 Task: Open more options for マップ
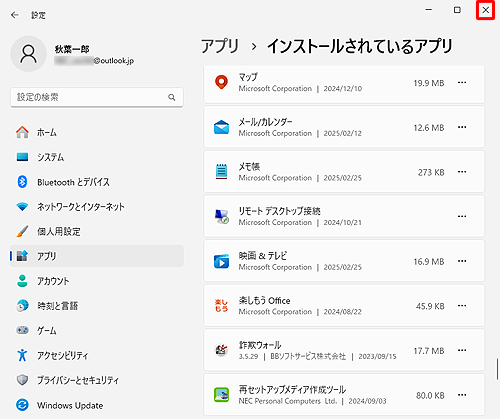tap(462, 83)
